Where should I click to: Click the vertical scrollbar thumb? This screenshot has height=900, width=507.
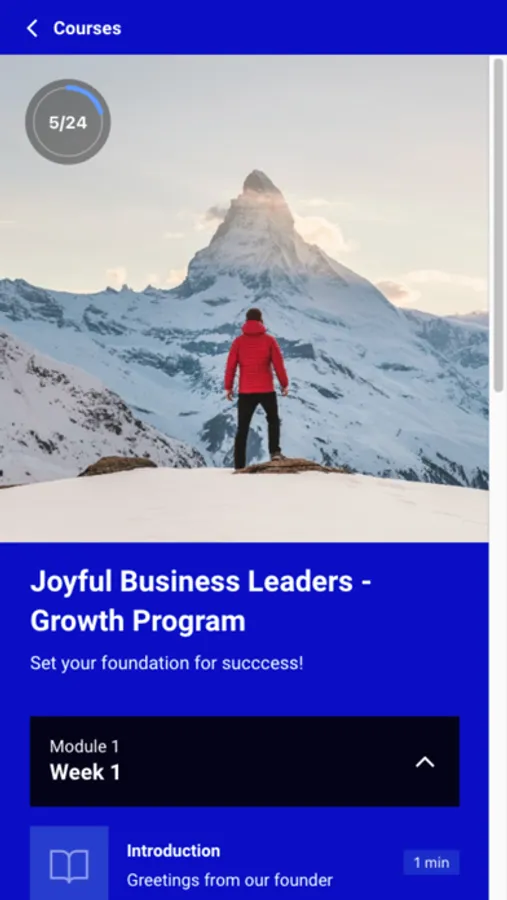pyautogui.click(x=498, y=225)
